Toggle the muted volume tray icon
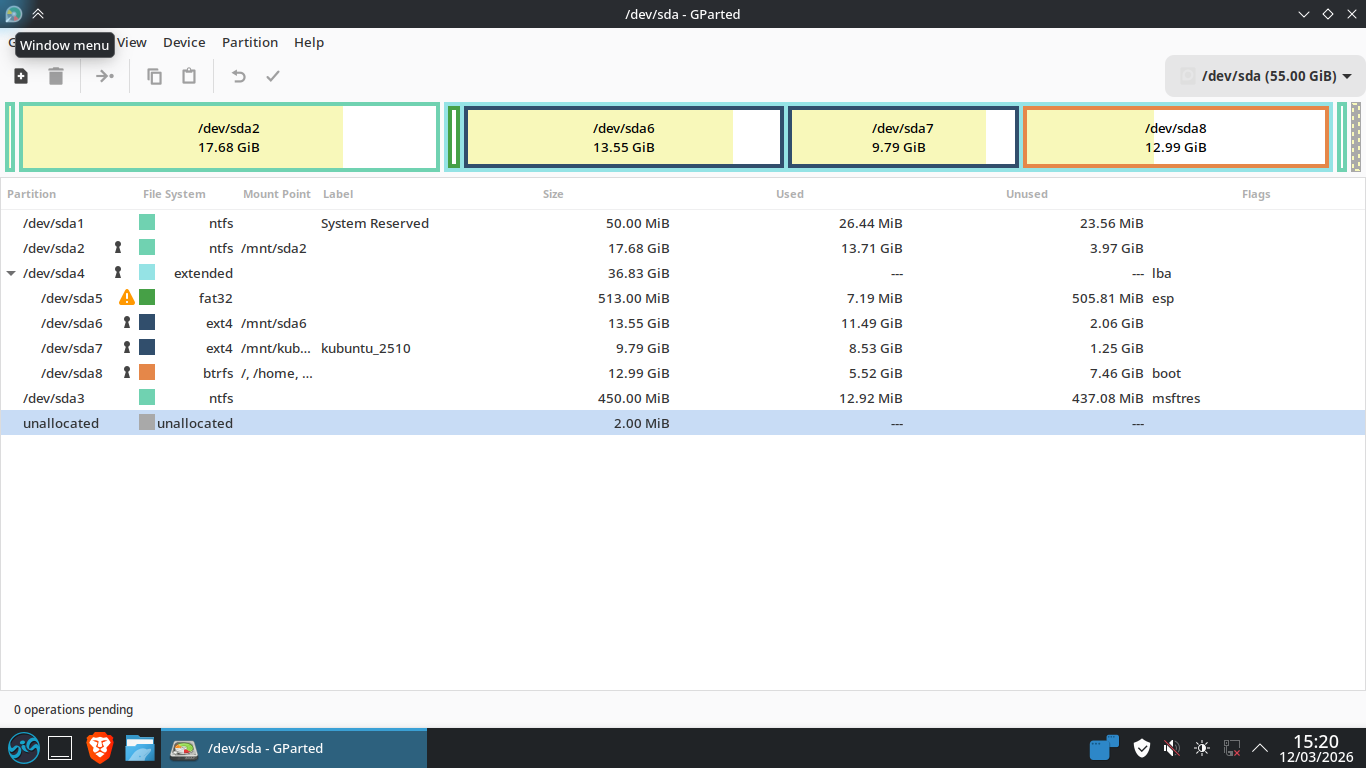 click(1172, 748)
